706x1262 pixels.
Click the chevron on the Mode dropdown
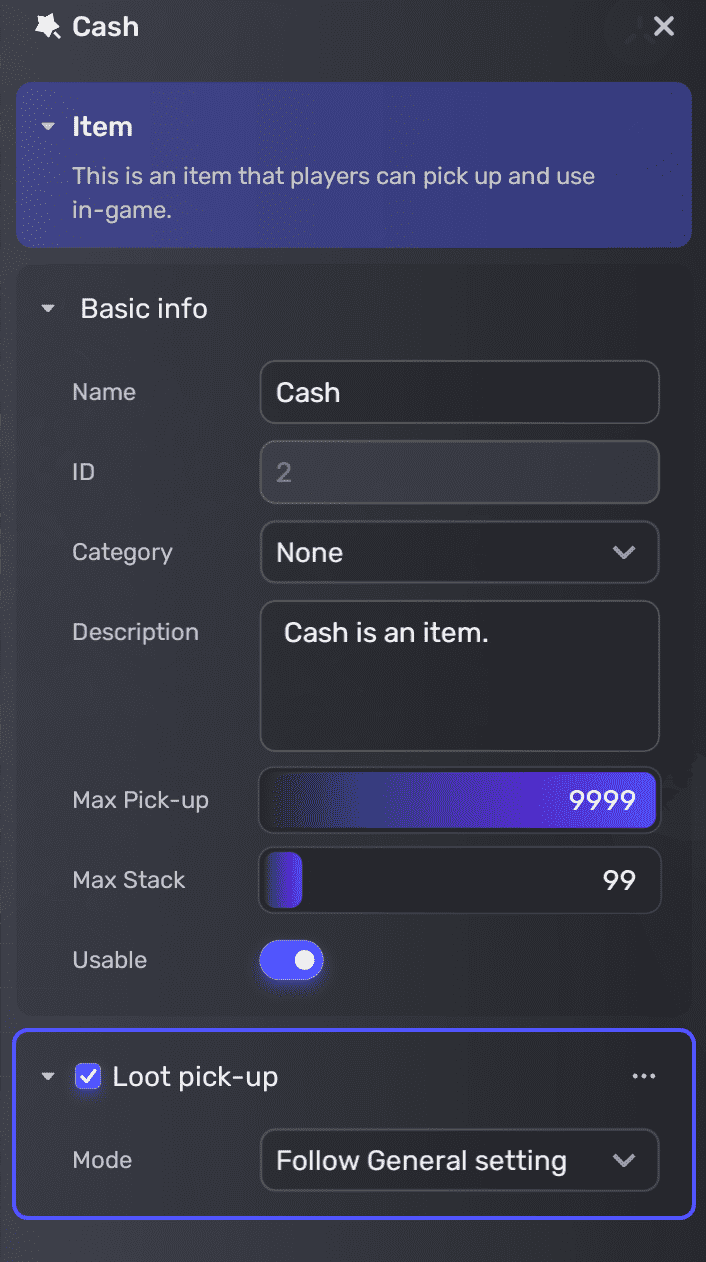coord(625,1160)
